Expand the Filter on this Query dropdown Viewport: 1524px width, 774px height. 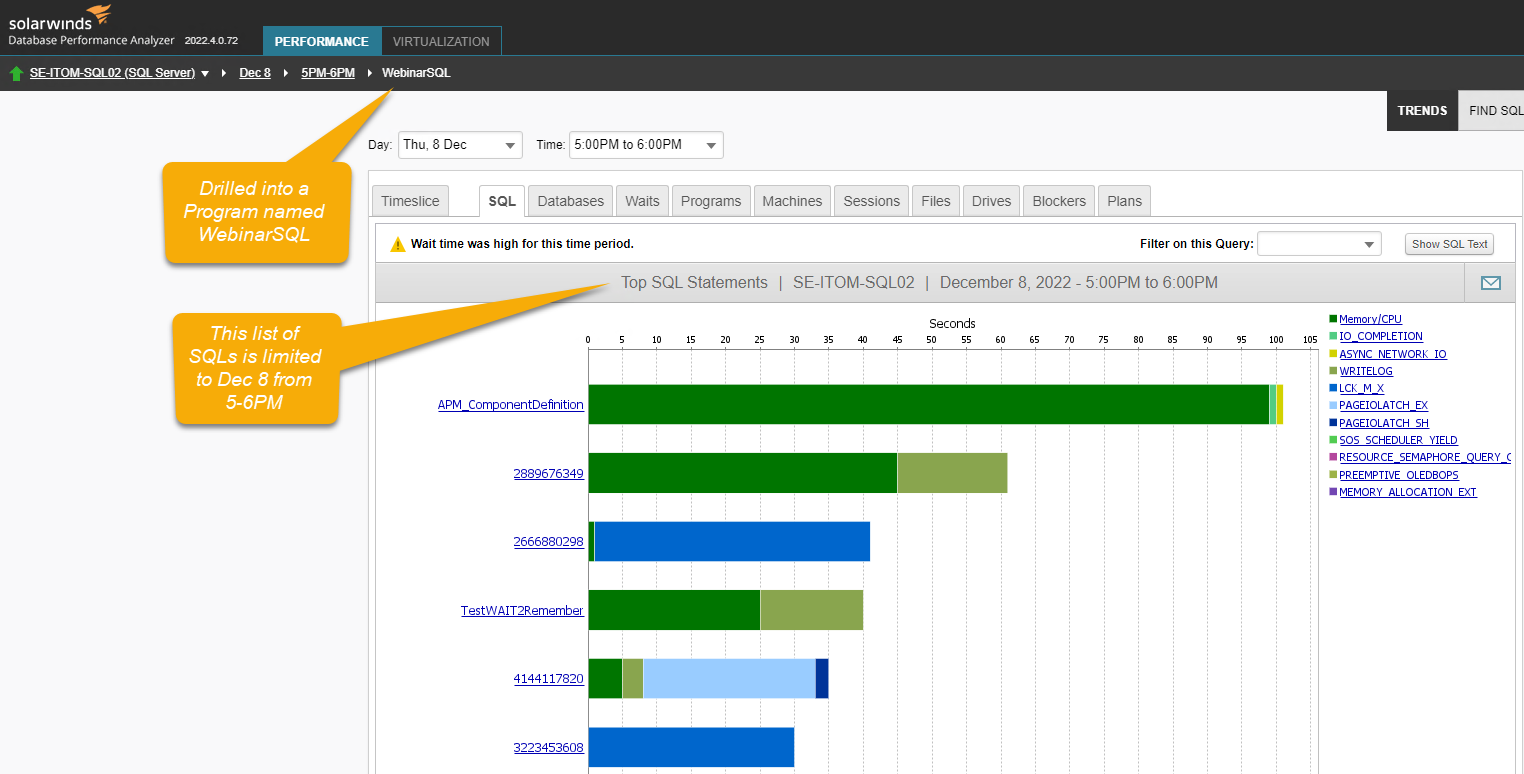pyautogui.click(x=1319, y=244)
